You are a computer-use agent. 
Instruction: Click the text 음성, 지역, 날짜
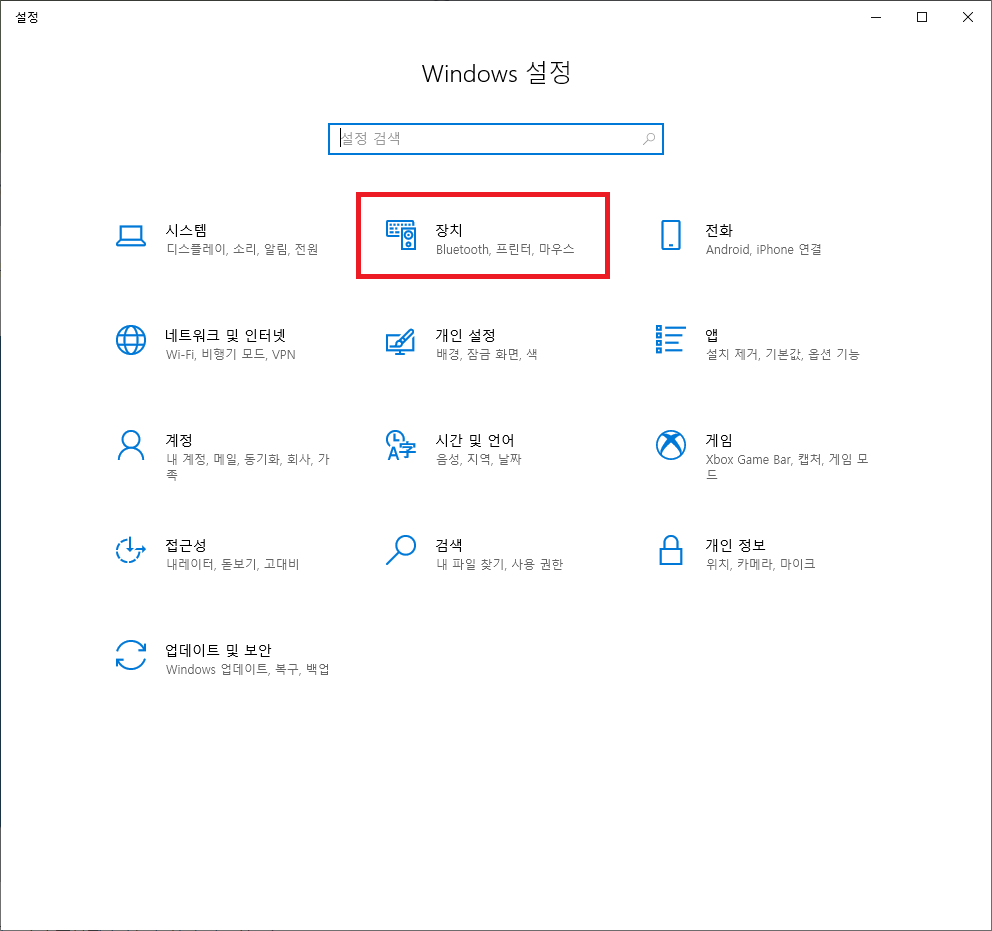click(x=478, y=459)
